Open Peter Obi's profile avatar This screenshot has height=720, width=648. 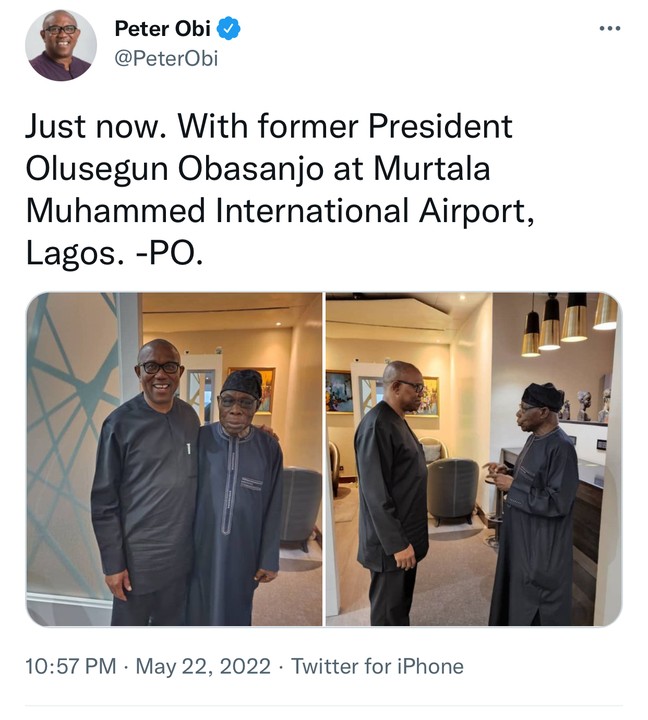point(61,45)
